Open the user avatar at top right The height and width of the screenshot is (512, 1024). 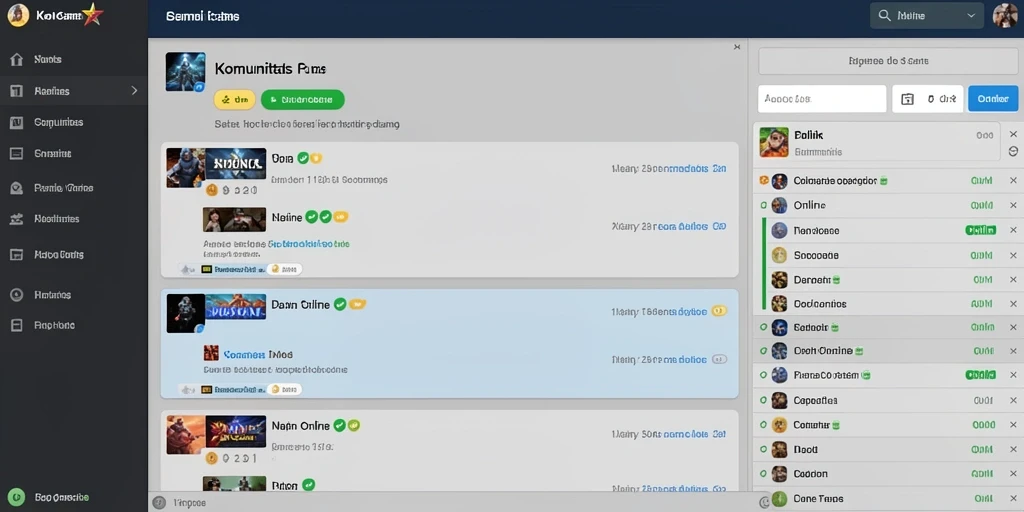[1004, 15]
